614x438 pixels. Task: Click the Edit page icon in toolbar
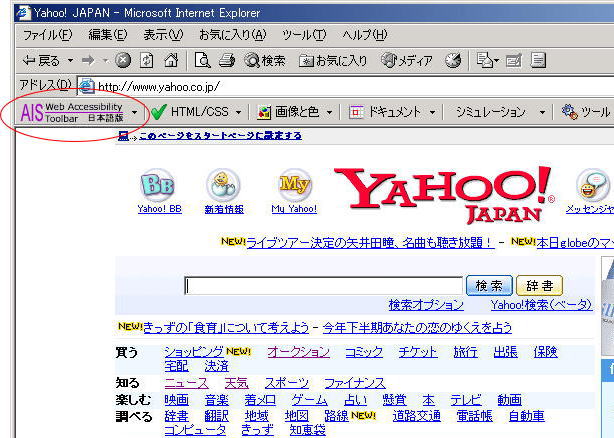(484, 60)
